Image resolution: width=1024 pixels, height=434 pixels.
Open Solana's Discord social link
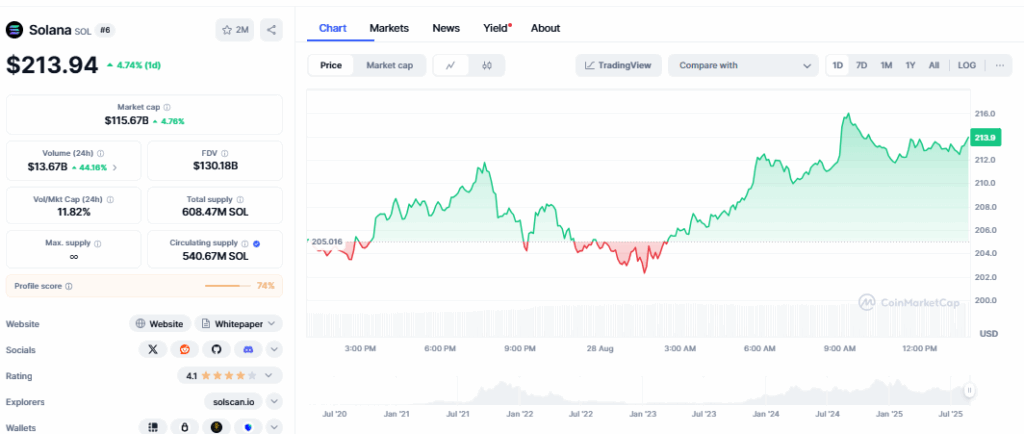click(248, 350)
